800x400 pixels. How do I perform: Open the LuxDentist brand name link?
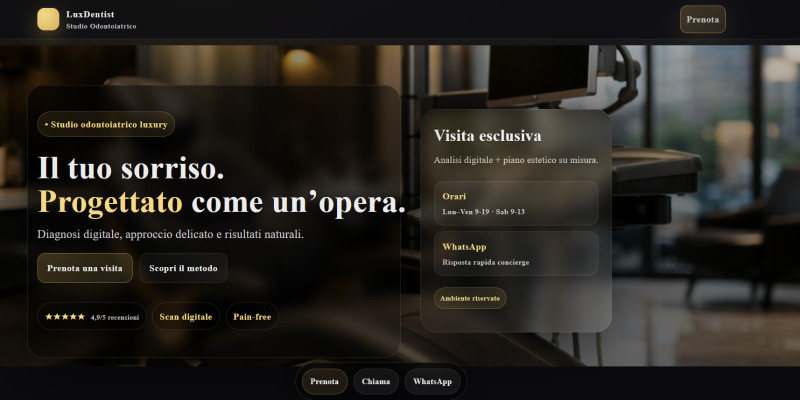click(x=90, y=14)
